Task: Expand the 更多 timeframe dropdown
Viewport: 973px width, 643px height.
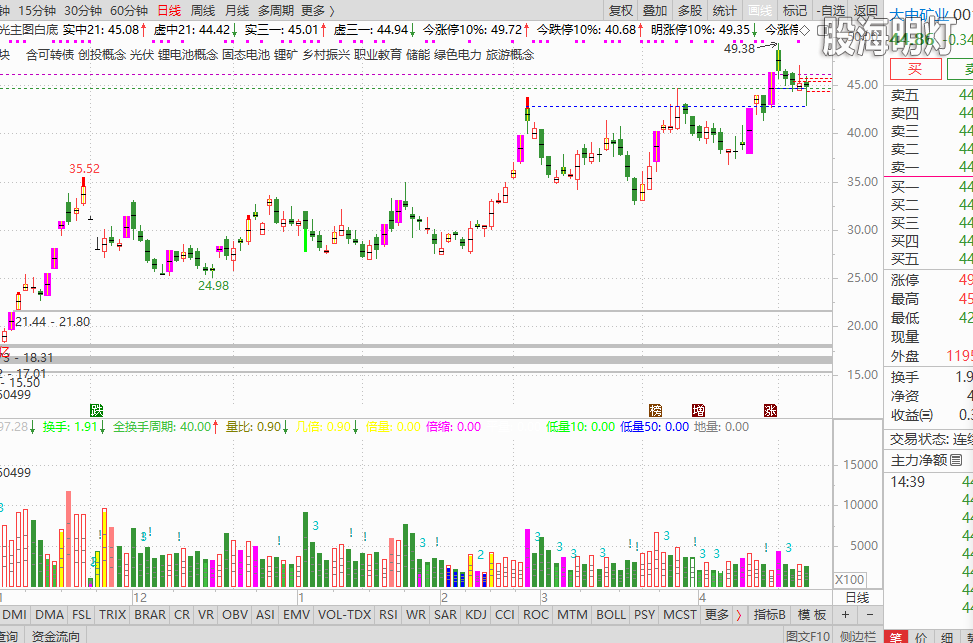Action: [x=317, y=10]
